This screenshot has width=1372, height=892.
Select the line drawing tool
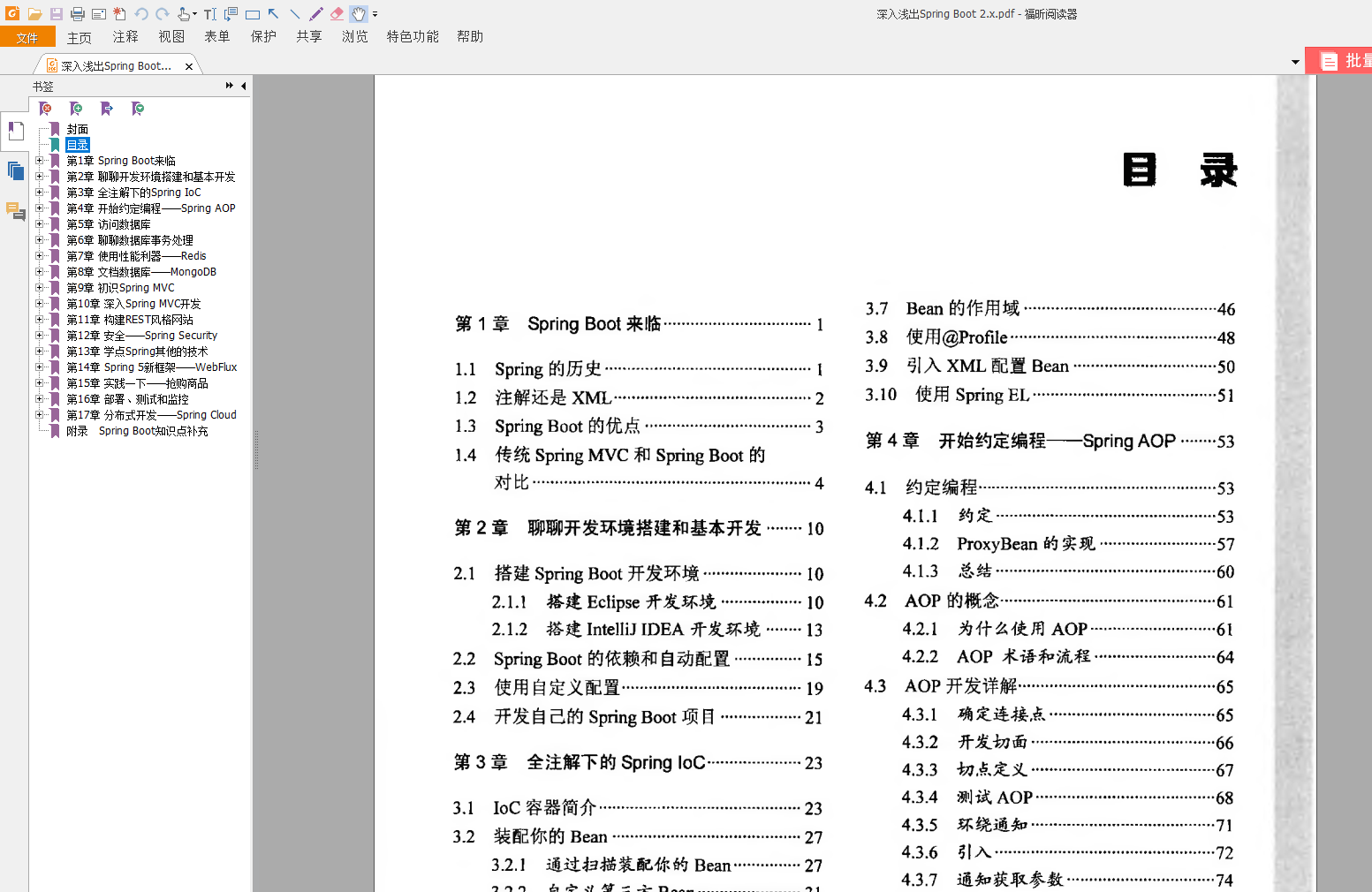tap(295, 14)
